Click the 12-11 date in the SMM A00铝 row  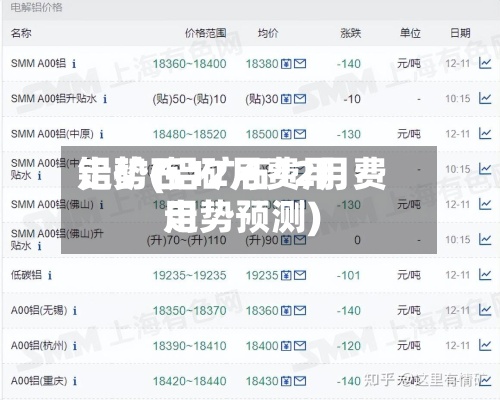tap(457, 63)
